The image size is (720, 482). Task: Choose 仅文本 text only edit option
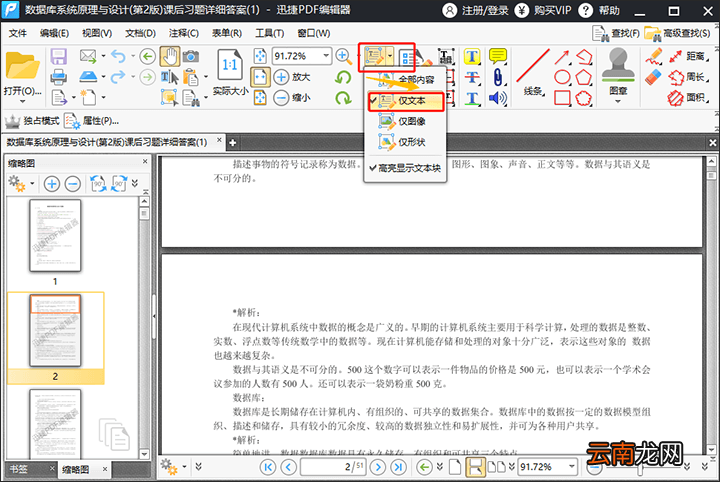point(405,101)
